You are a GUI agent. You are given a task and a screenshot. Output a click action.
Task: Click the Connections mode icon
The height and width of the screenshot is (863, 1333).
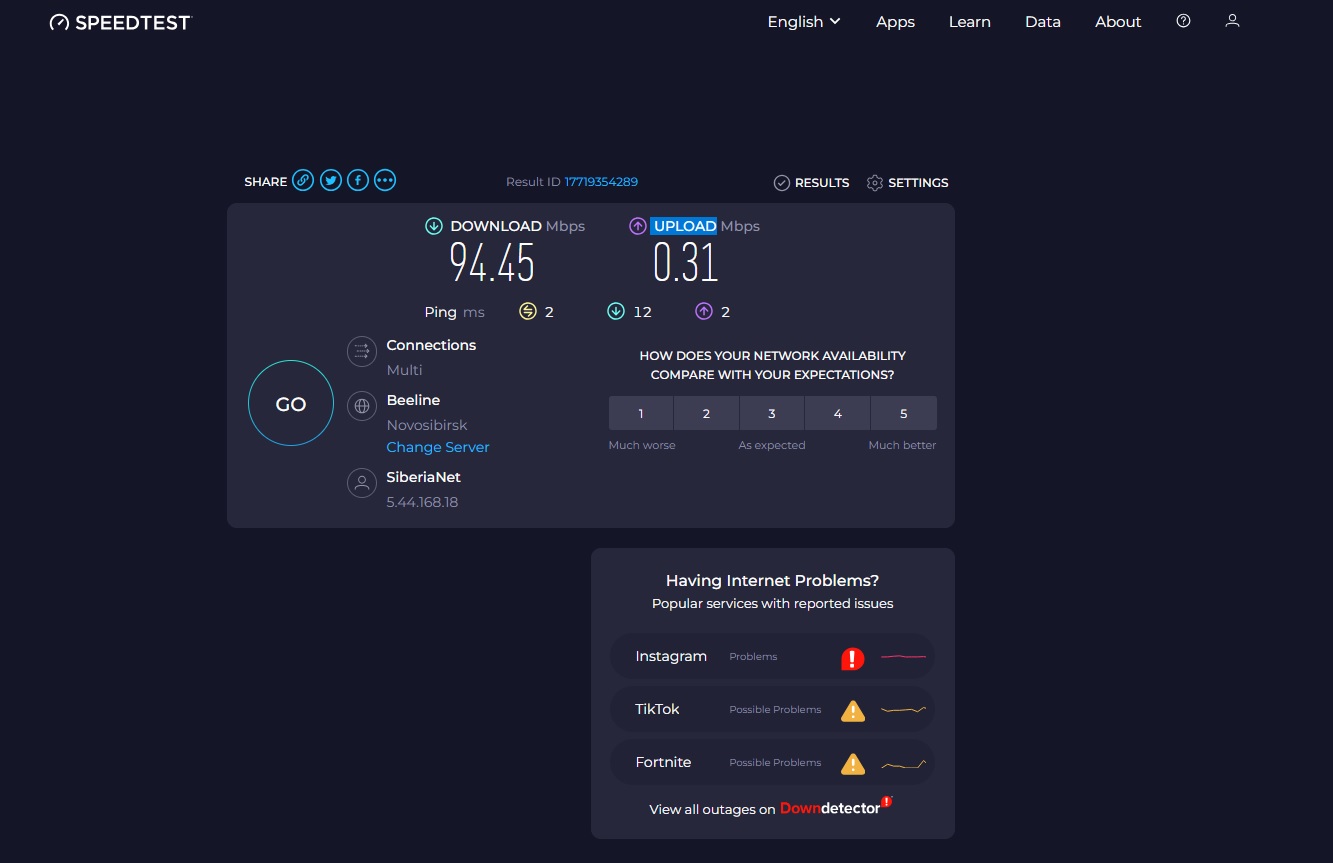[361, 351]
